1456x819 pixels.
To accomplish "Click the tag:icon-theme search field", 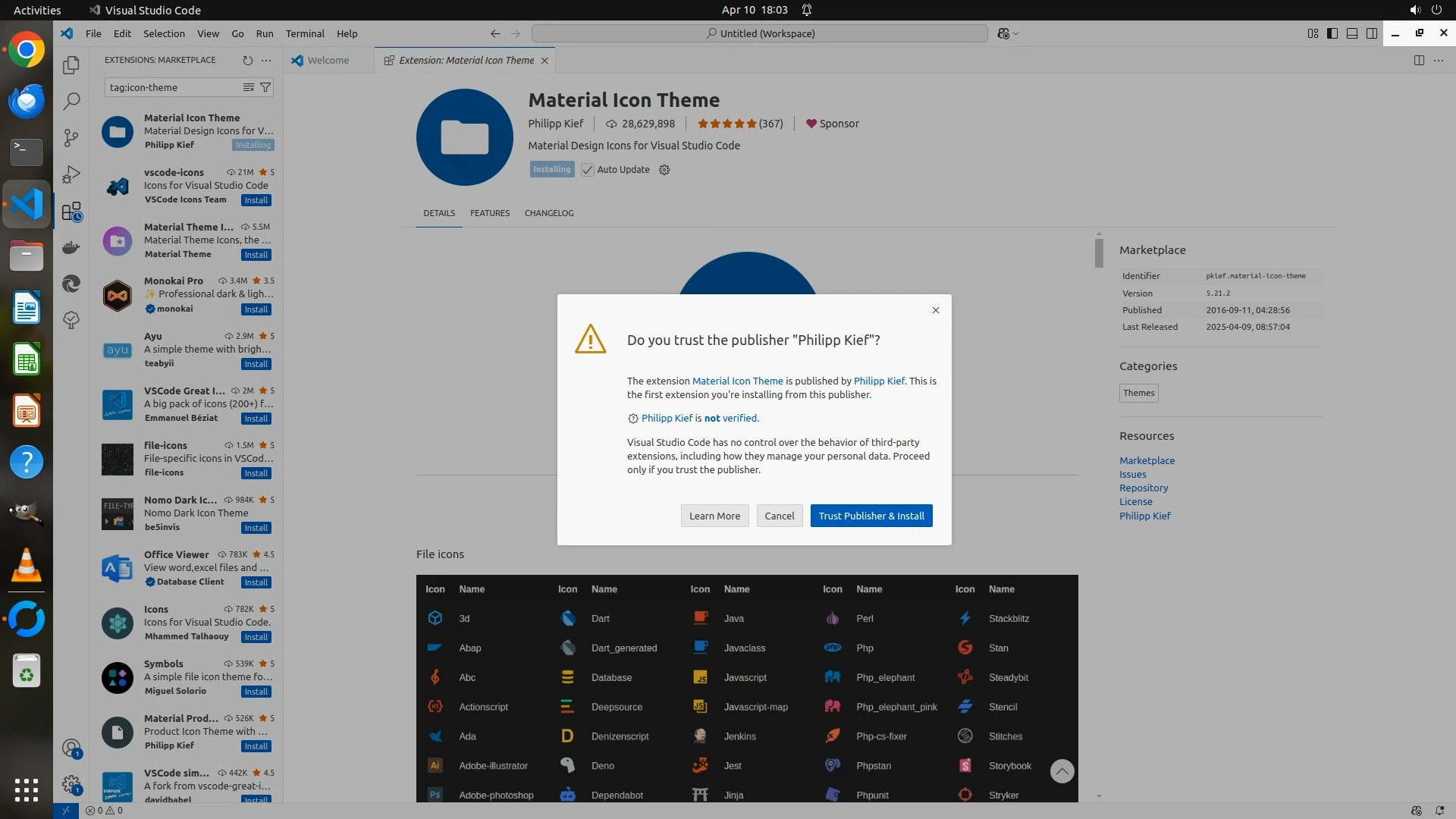I will (173, 87).
